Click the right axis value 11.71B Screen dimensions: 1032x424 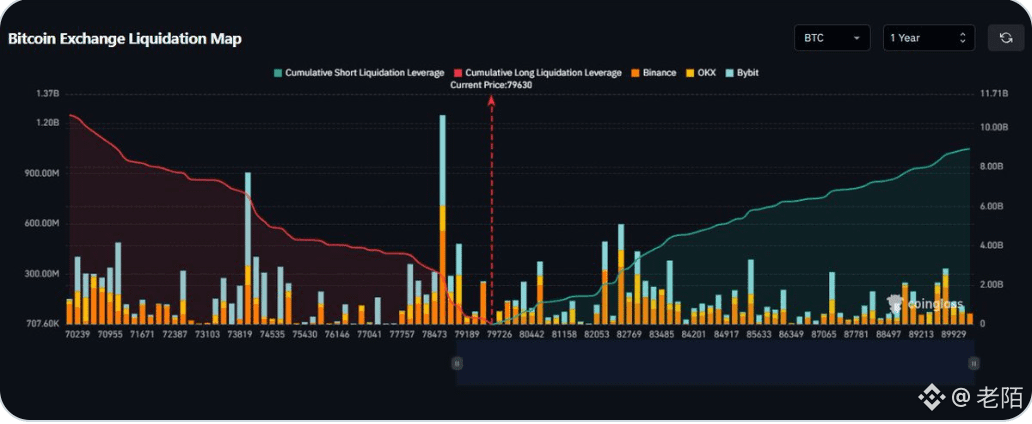(x=994, y=93)
